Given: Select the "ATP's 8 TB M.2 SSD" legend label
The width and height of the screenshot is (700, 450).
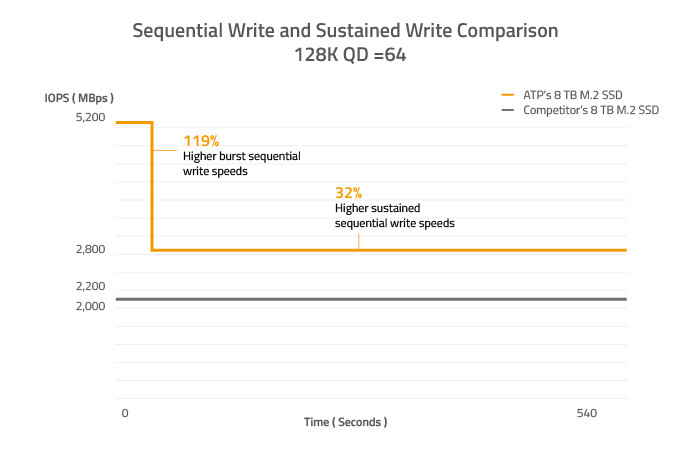Looking at the screenshot, I should point(575,93).
